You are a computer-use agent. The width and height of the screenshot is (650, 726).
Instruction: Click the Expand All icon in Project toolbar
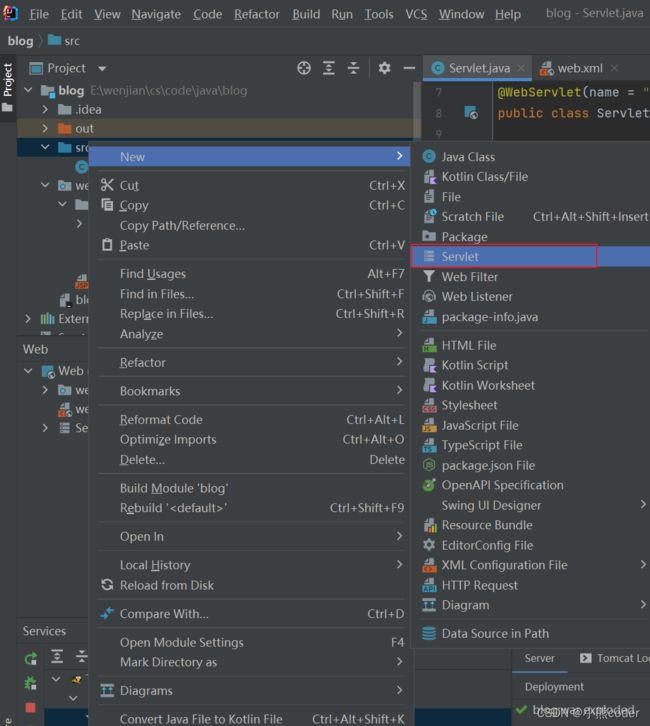tap(329, 68)
